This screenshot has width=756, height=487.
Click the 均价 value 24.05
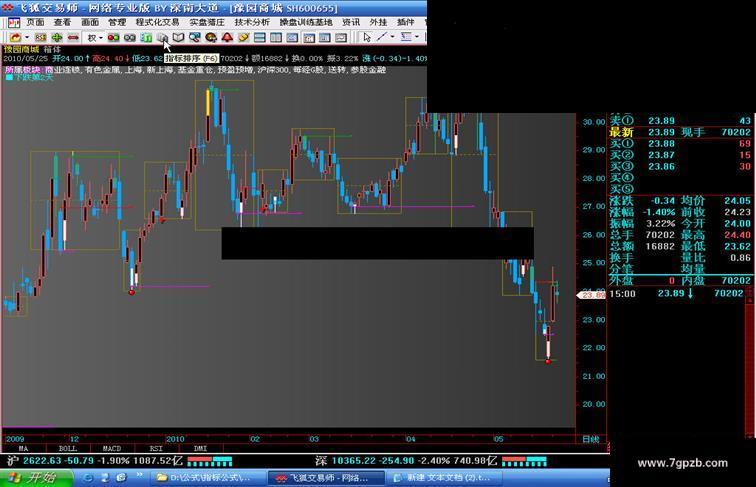(x=737, y=201)
